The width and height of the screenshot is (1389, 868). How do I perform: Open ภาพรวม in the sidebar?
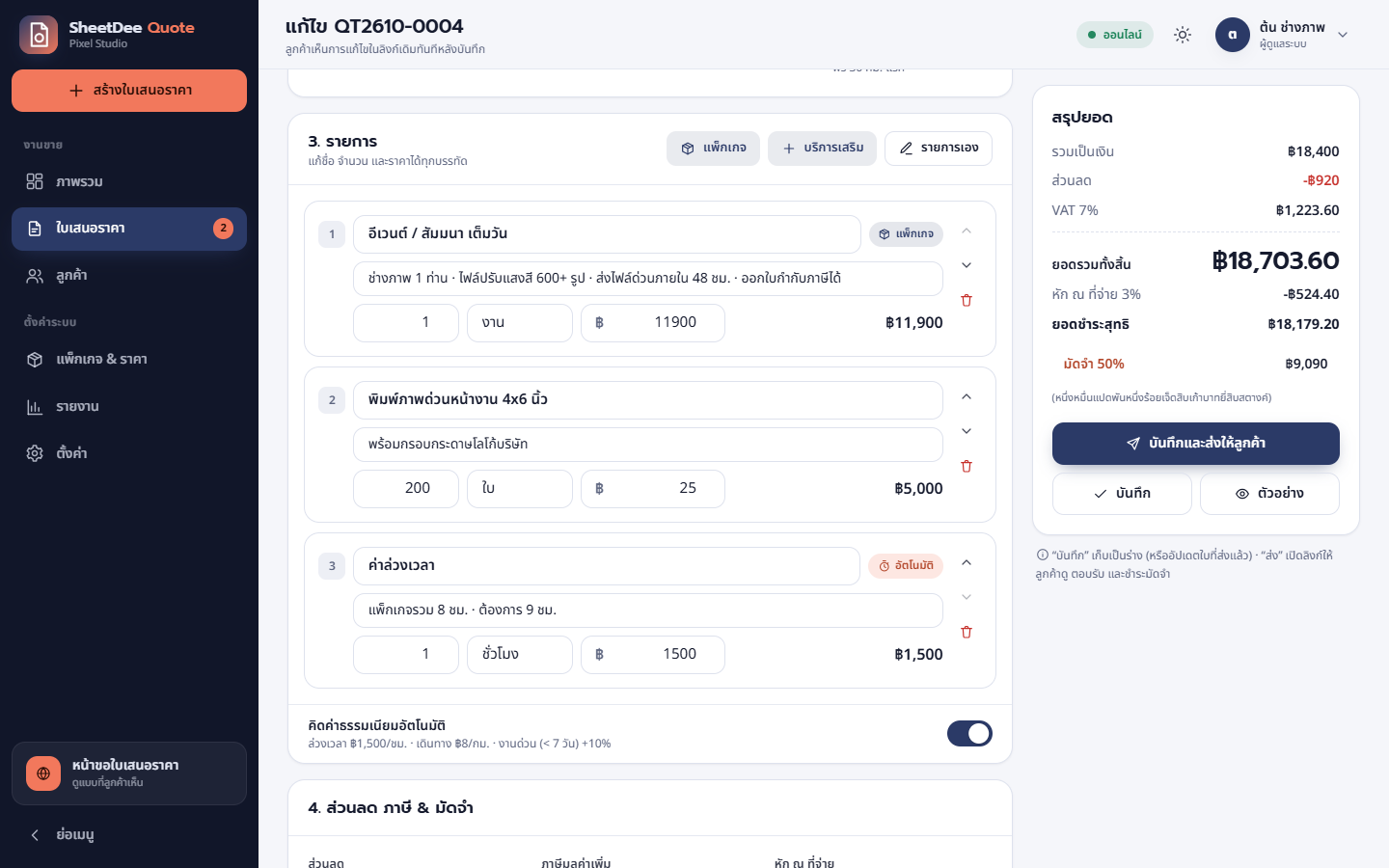point(129,181)
